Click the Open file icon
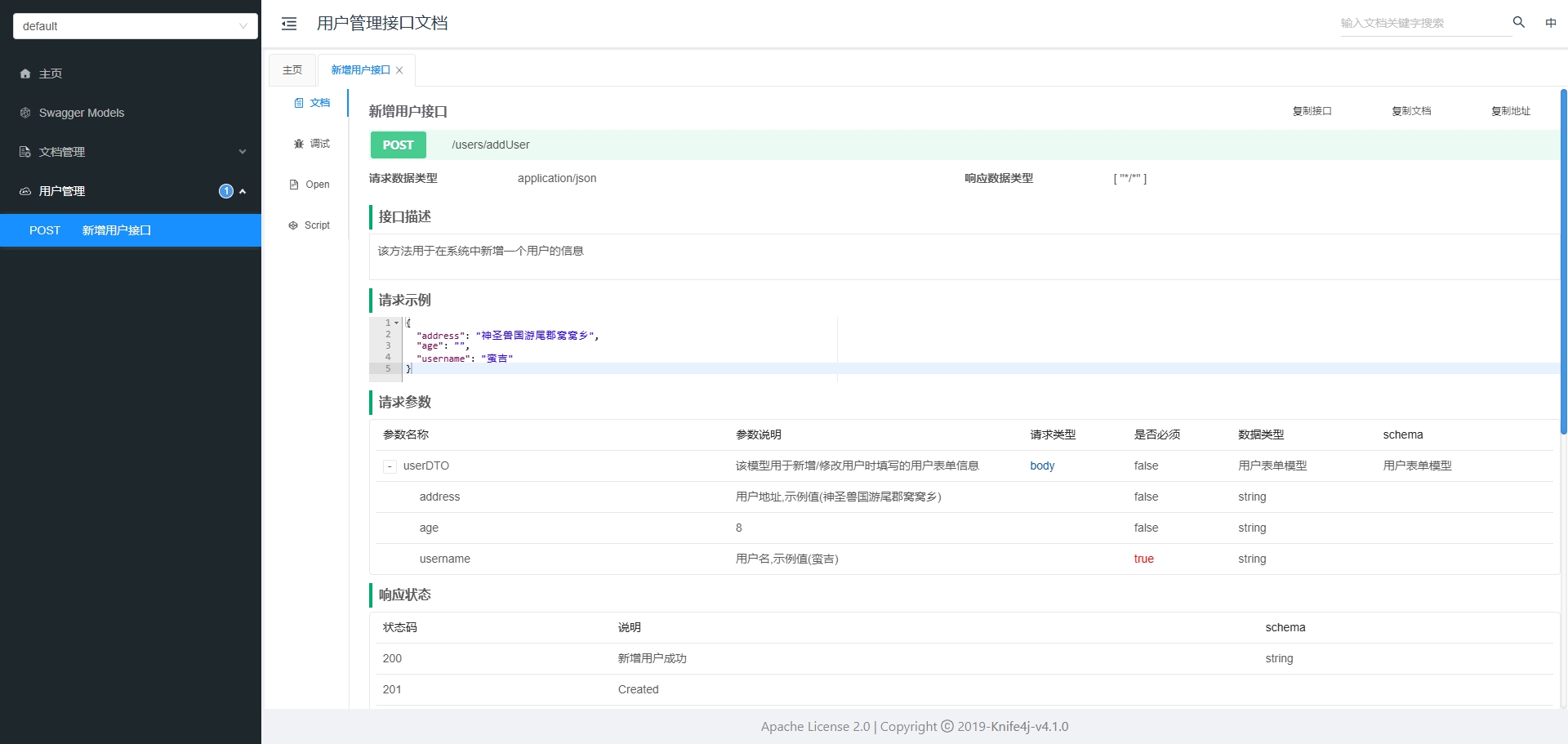1568x744 pixels. 294,185
